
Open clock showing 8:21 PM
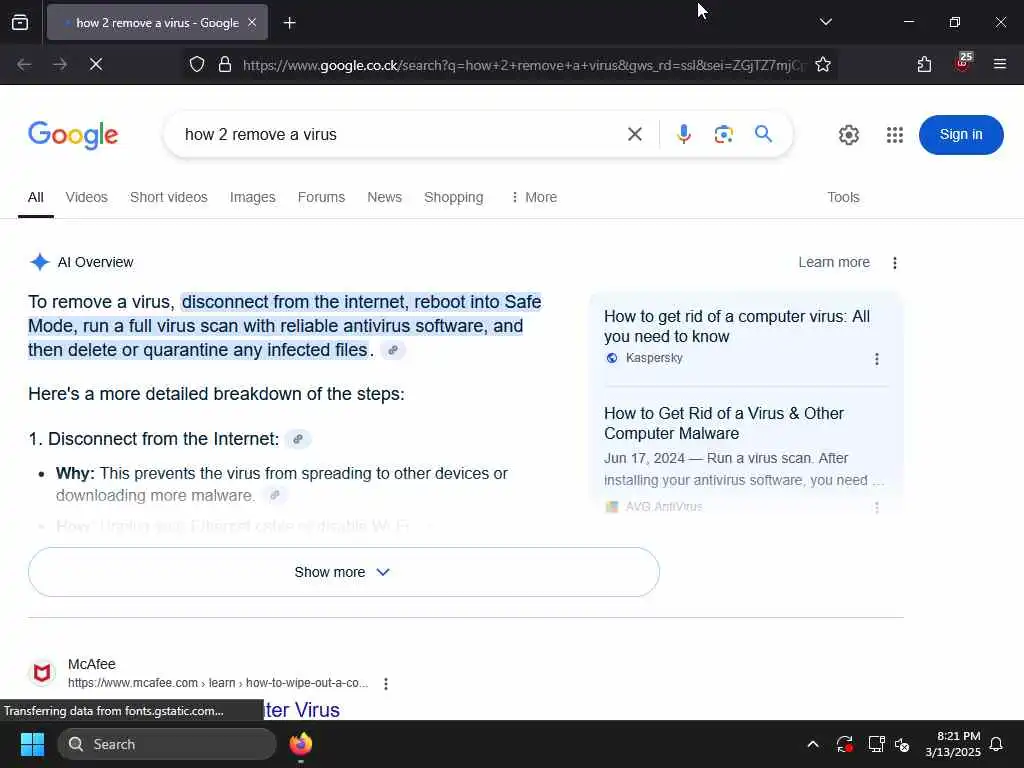click(953, 744)
